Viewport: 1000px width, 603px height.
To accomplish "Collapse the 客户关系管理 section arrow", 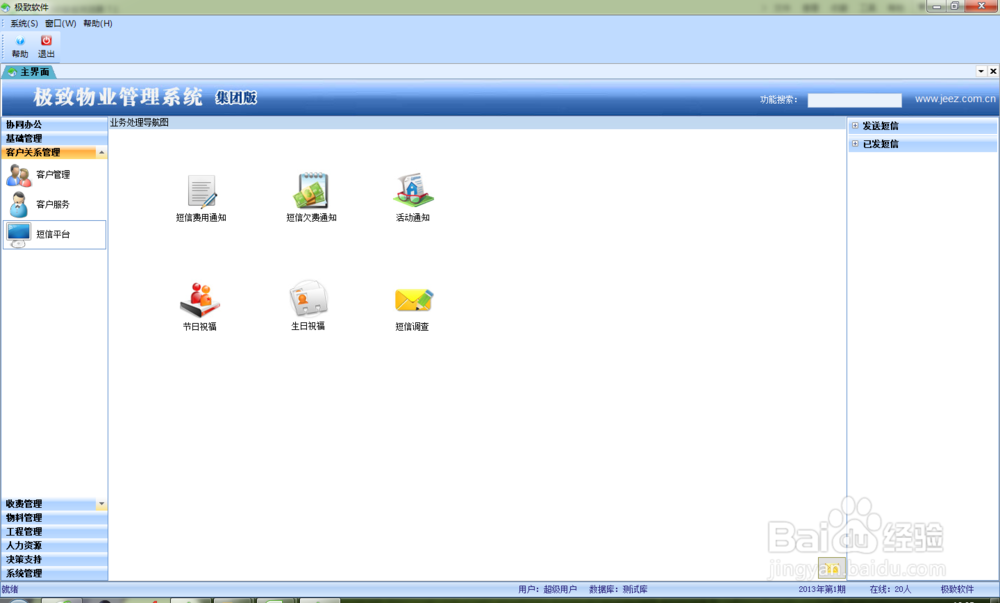I will [101, 152].
